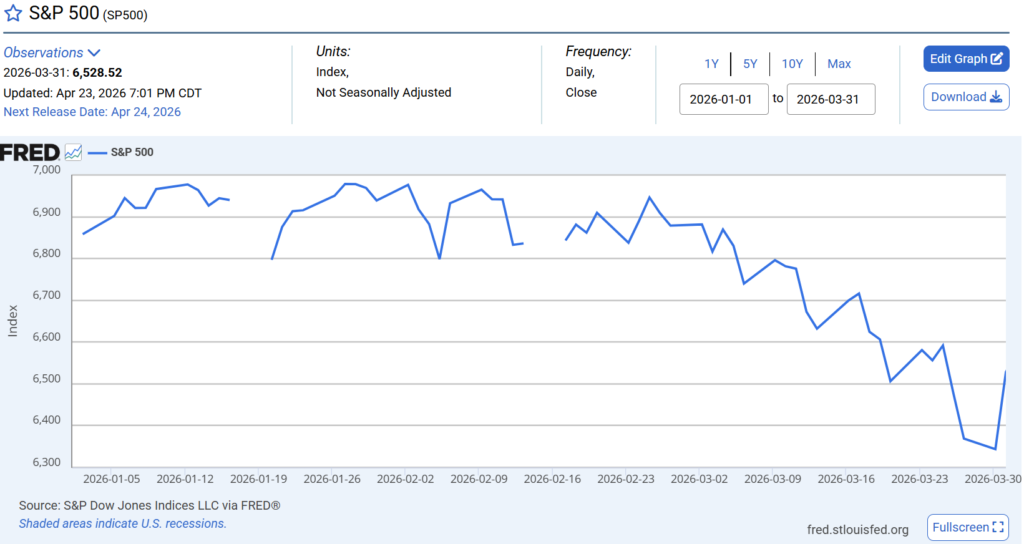Click the favorite star icon beside S&P 500

pos(14,15)
